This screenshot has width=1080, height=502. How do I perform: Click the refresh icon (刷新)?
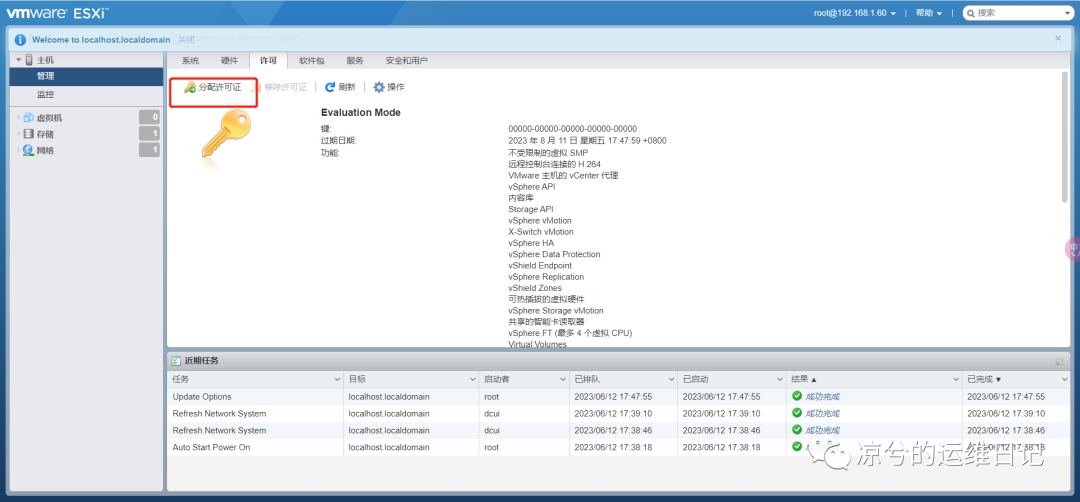pyautogui.click(x=330, y=87)
